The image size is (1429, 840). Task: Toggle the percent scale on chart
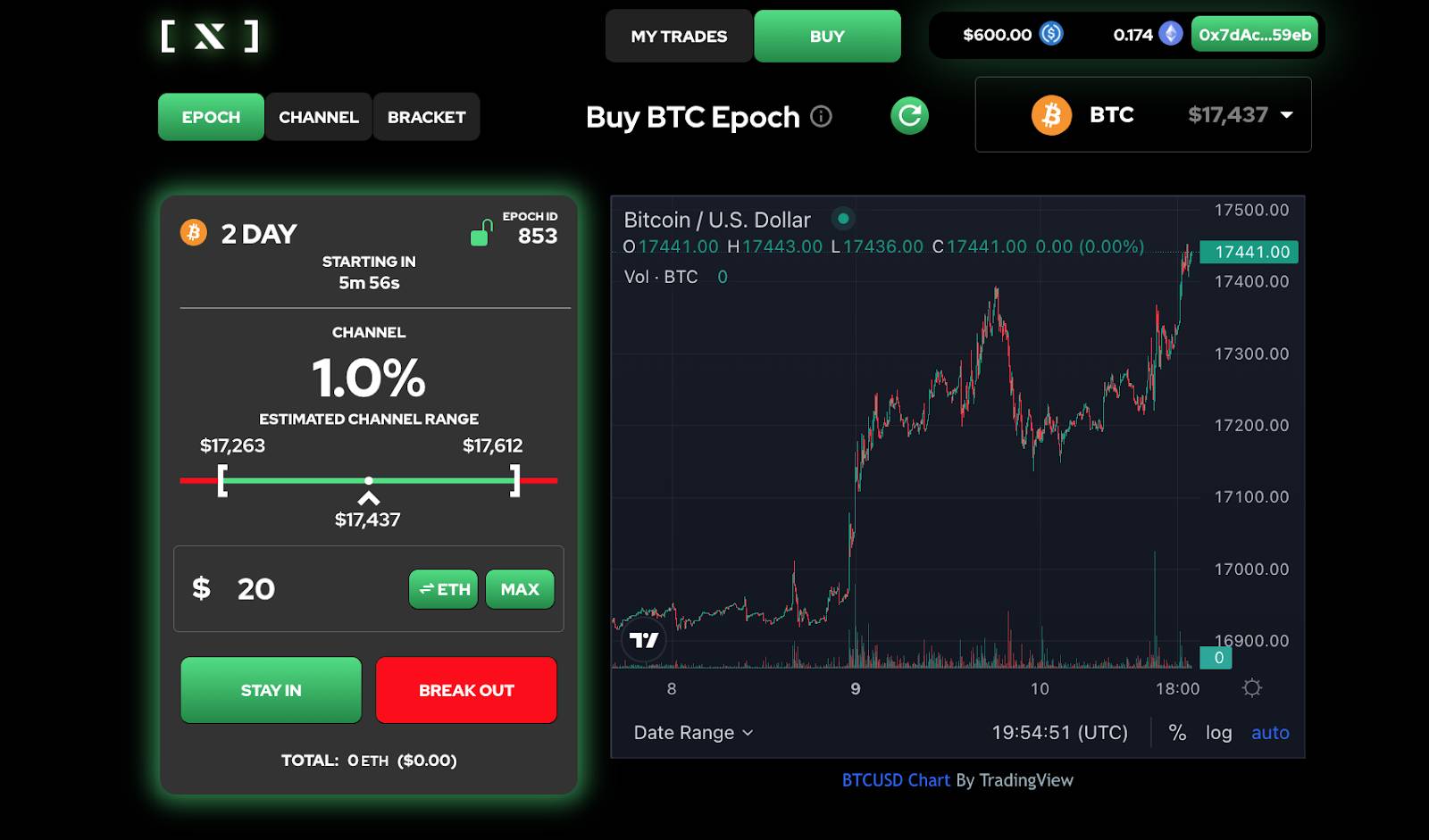(x=1177, y=733)
